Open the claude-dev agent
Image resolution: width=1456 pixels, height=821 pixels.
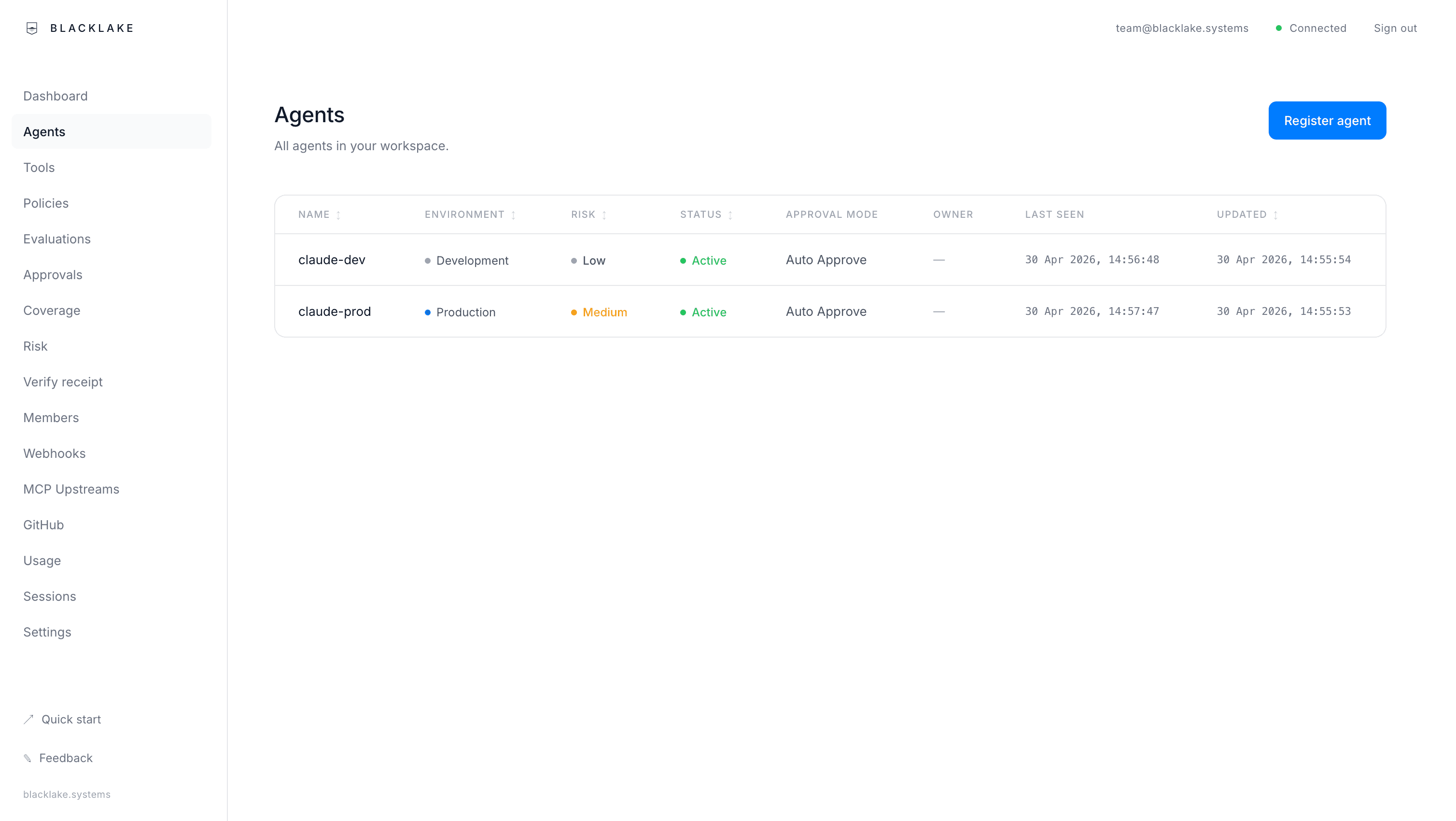pyautogui.click(x=332, y=259)
